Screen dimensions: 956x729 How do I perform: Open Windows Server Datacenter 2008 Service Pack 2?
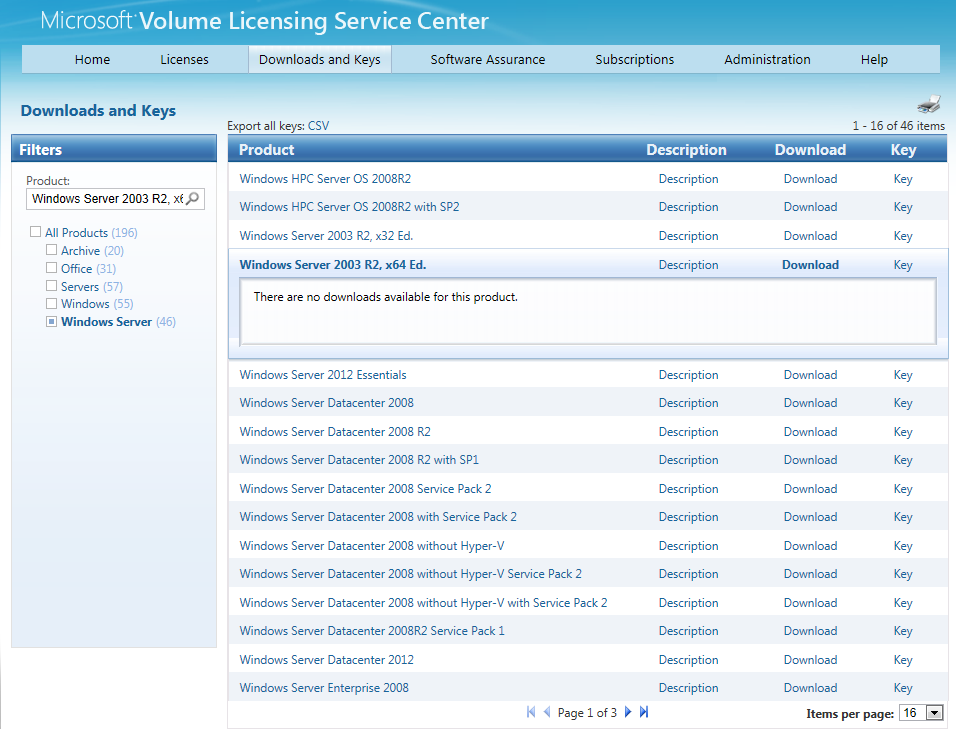point(365,489)
